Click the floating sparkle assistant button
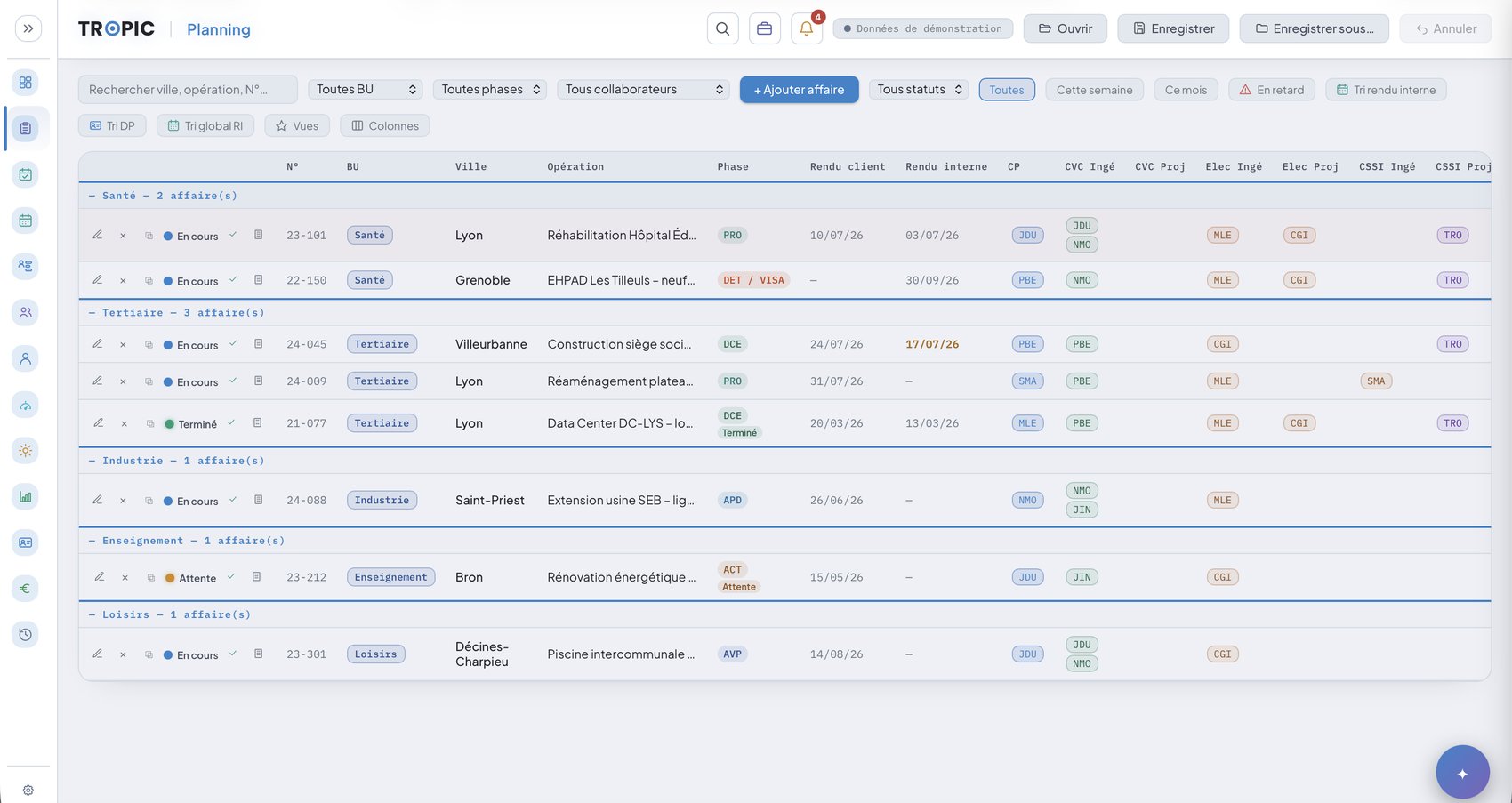The image size is (1512, 803). 1462,772
